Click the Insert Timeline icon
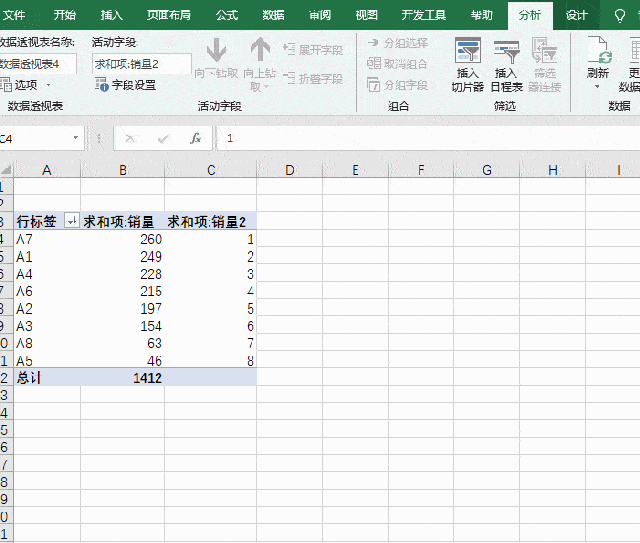 (x=506, y=51)
